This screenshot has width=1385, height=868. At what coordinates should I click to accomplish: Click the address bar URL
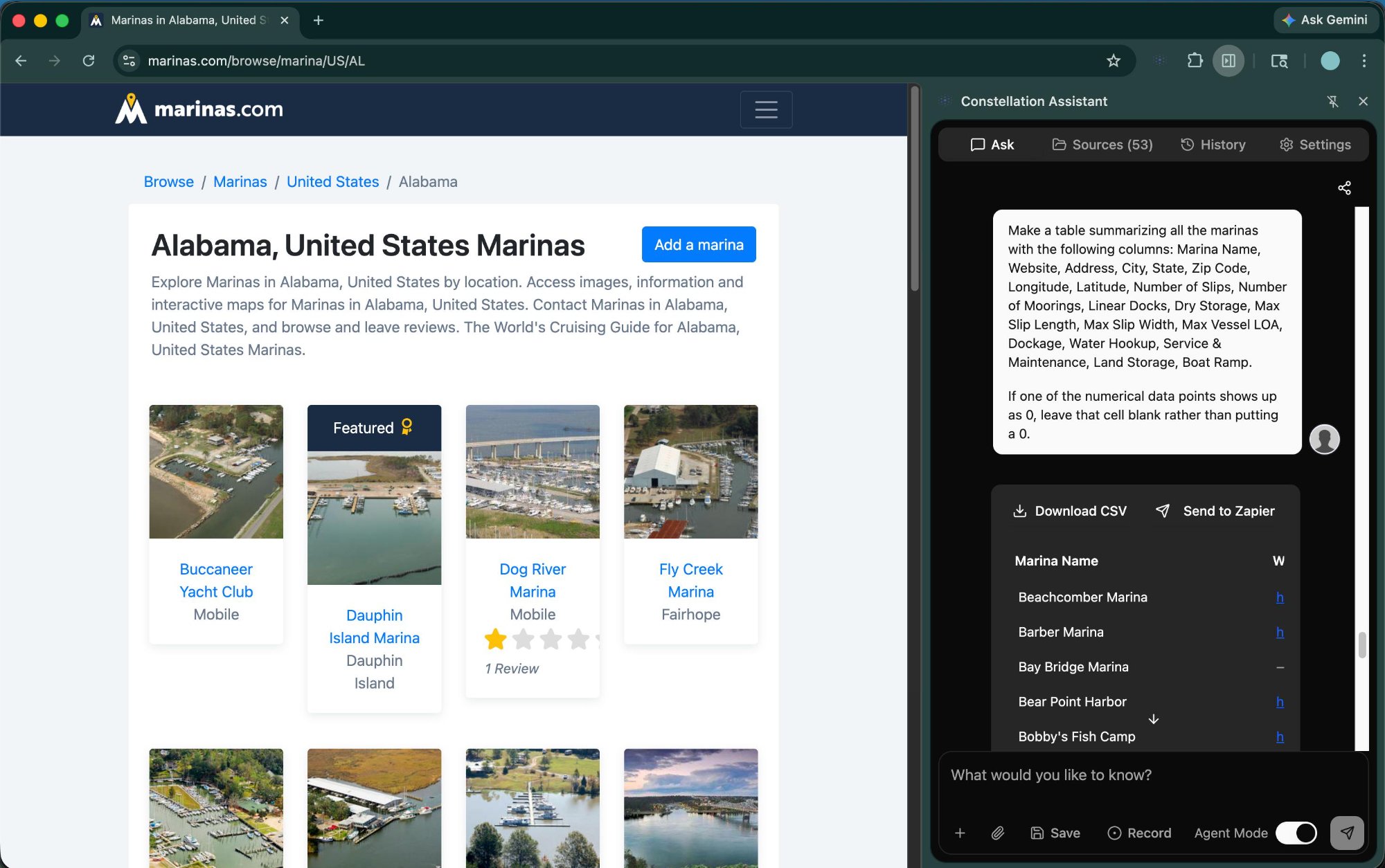(256, 61)
